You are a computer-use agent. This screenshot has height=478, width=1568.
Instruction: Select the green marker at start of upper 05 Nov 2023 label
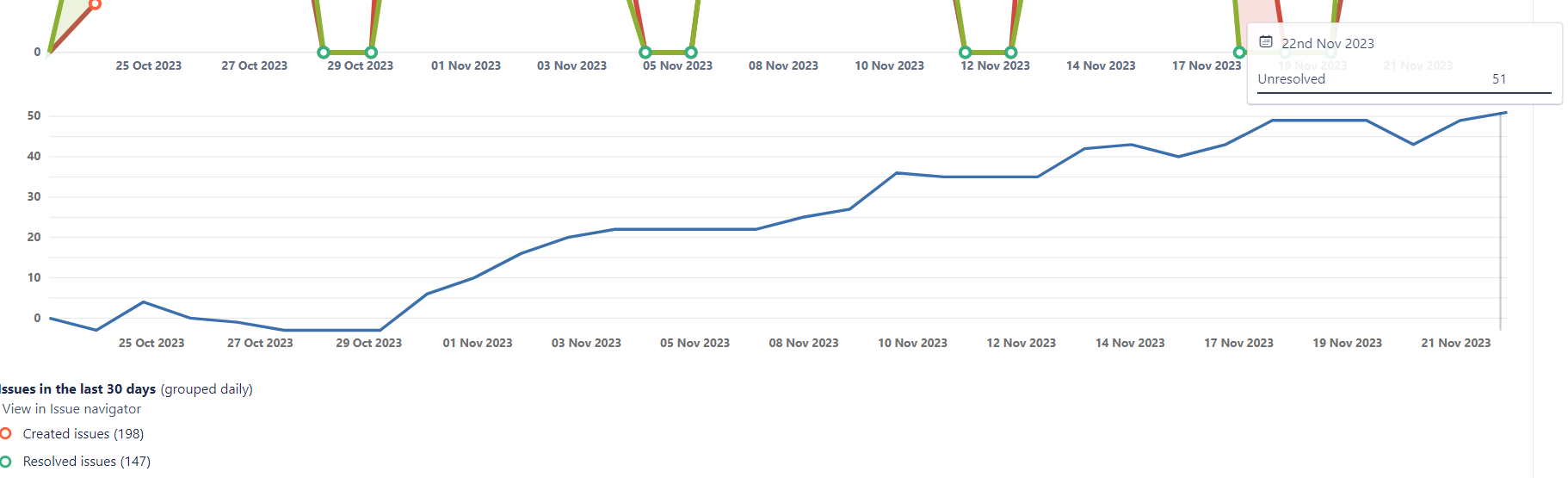tap(645, 53)
